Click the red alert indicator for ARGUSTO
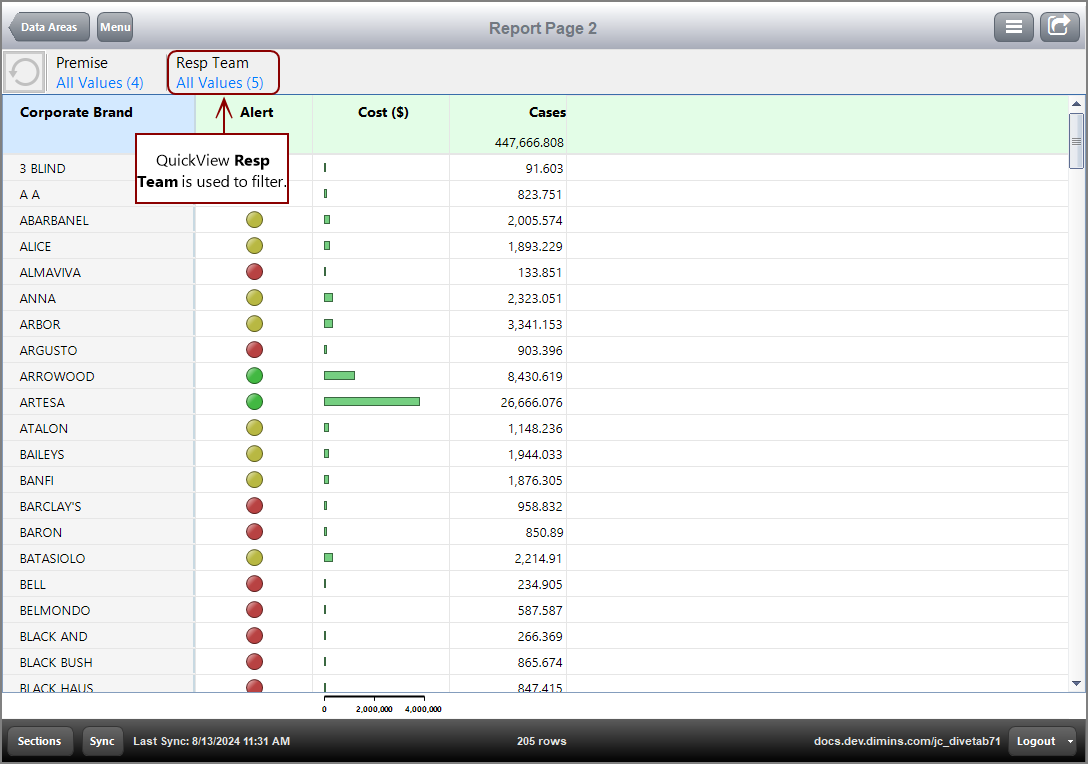This screenshot has width=1088, height=764. (x=254, y=349)
